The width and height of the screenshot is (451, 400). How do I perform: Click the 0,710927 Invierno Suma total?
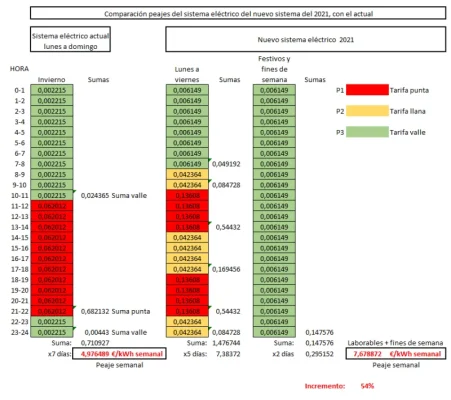(x=95, y=343)
